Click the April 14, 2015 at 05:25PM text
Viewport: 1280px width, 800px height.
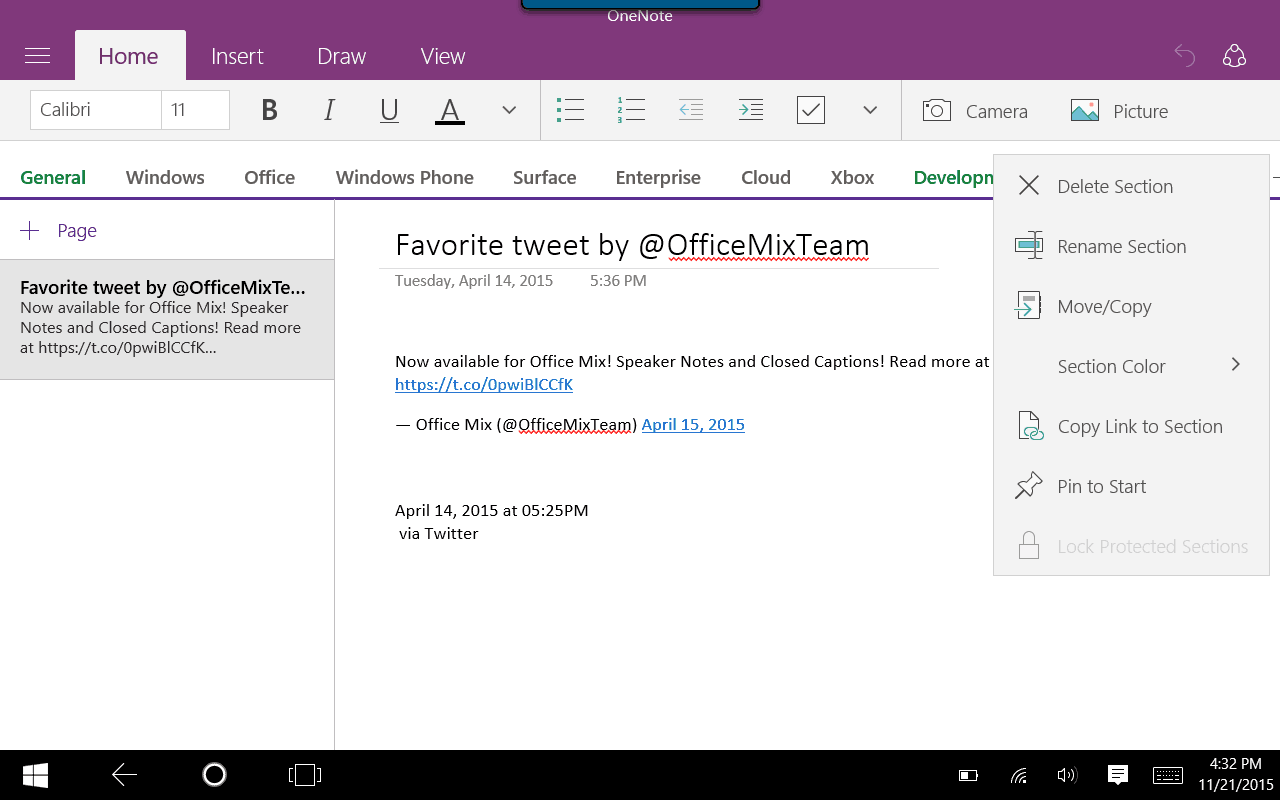click(491, 510)
